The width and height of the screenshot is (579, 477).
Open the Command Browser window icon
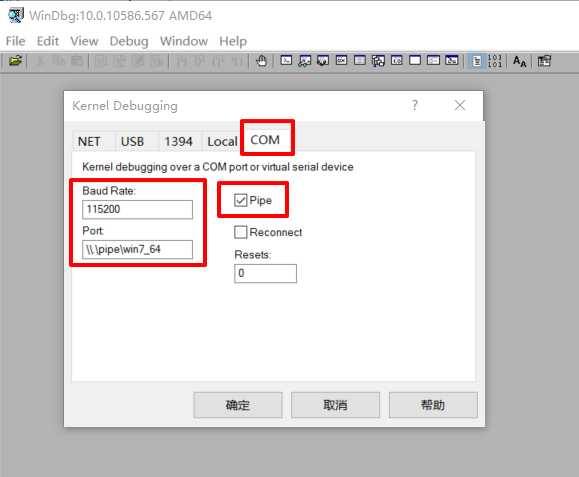[452, 61]
